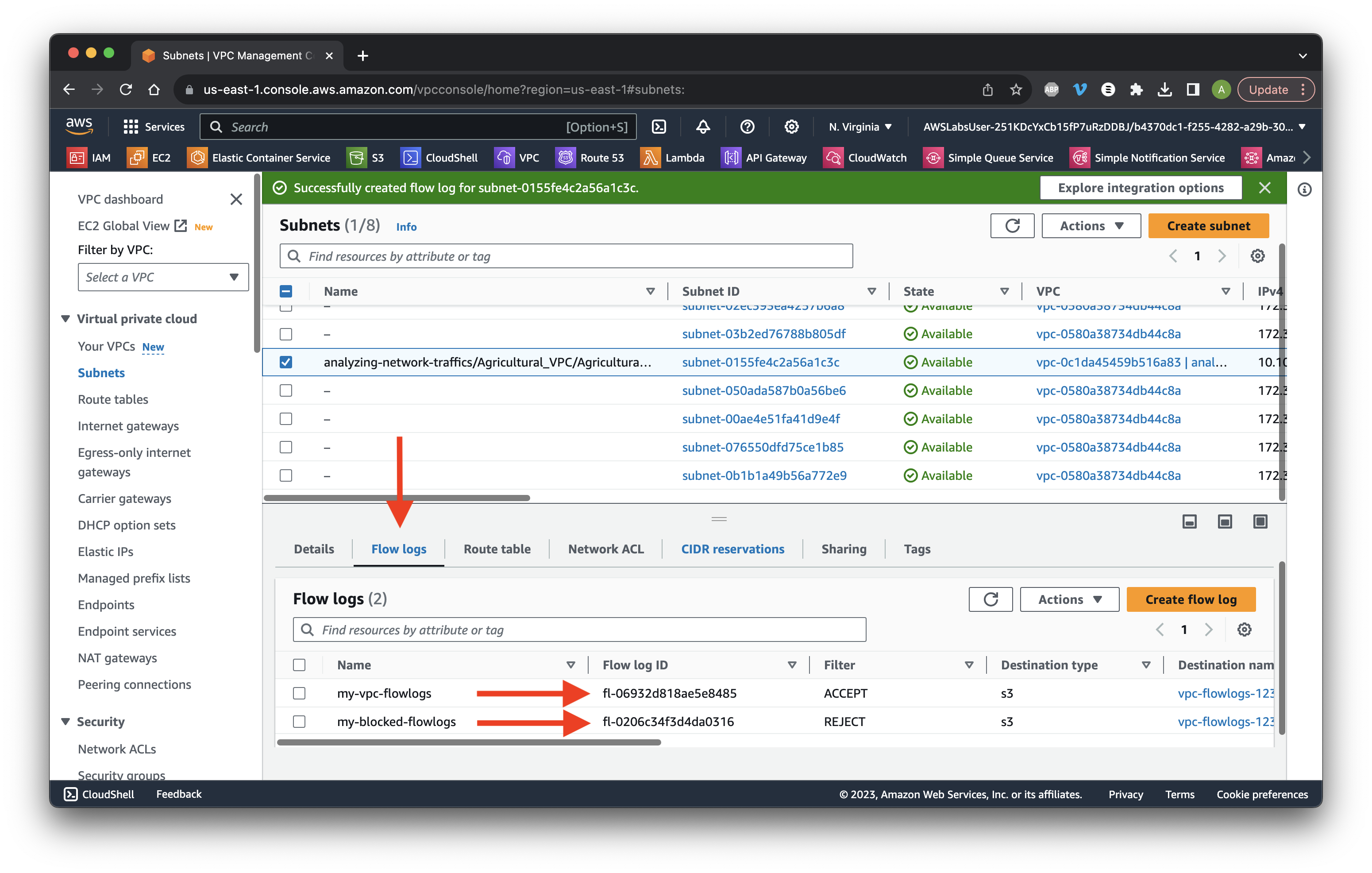This screenshot has height=873, width=1372.
Task: Click the subnets table horizontal scrollbar
Action: click(397, 498)
